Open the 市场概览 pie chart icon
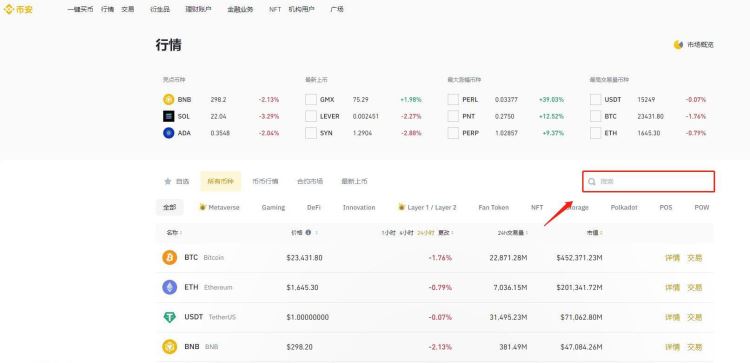The width and height of the screenshot is (750, 363). (678, 44)
